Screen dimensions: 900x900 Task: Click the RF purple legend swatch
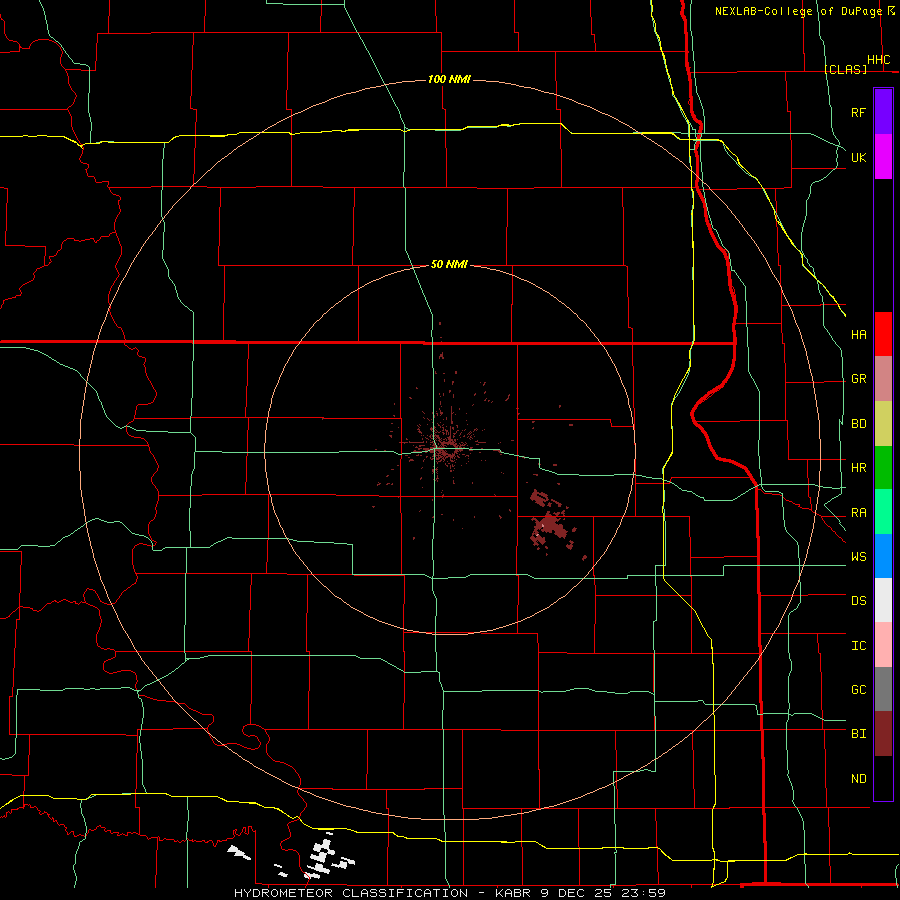tap(883, 111)
